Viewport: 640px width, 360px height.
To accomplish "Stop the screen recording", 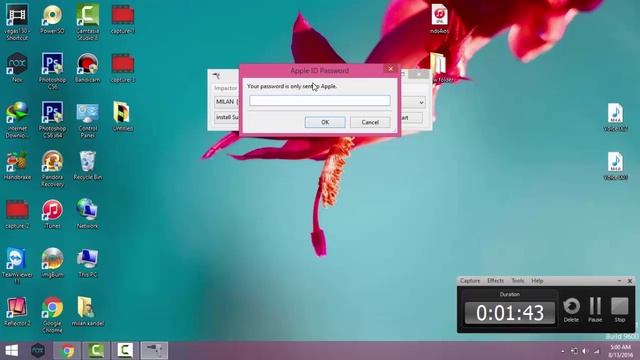I will click(x=620, y=310).
